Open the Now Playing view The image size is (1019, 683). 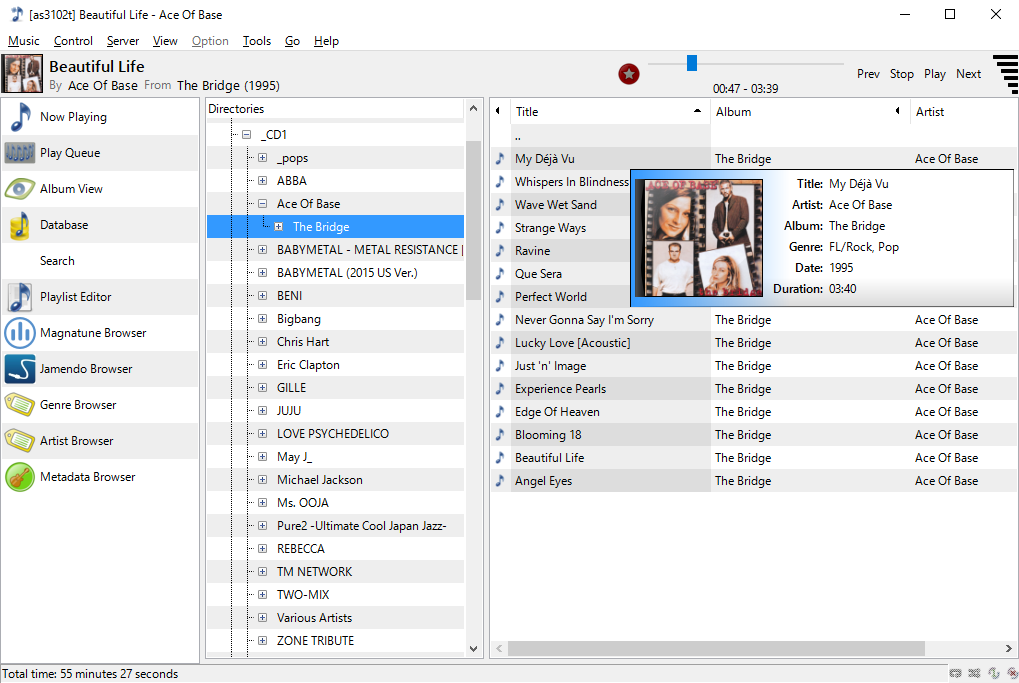[100, 117]
